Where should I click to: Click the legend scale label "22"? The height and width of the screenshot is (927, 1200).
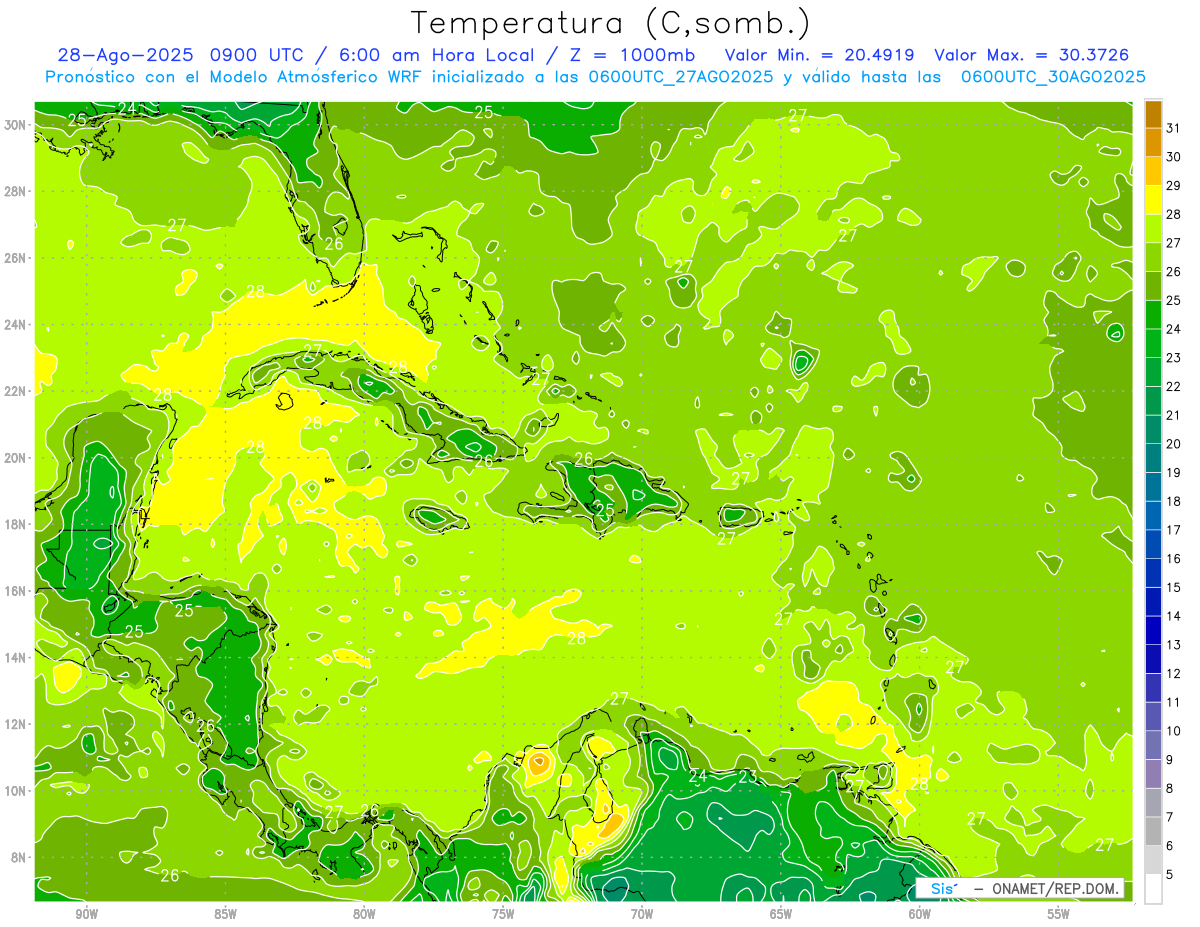coord(1173,386)
